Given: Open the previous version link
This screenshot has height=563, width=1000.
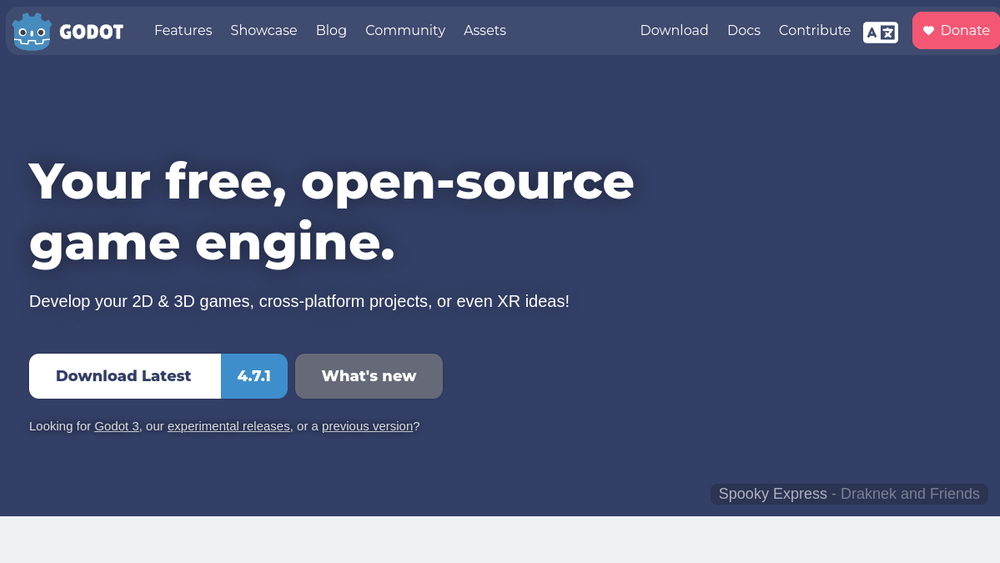Looking at the screenshot, I should pyautogui.click(x=367, y=426).
